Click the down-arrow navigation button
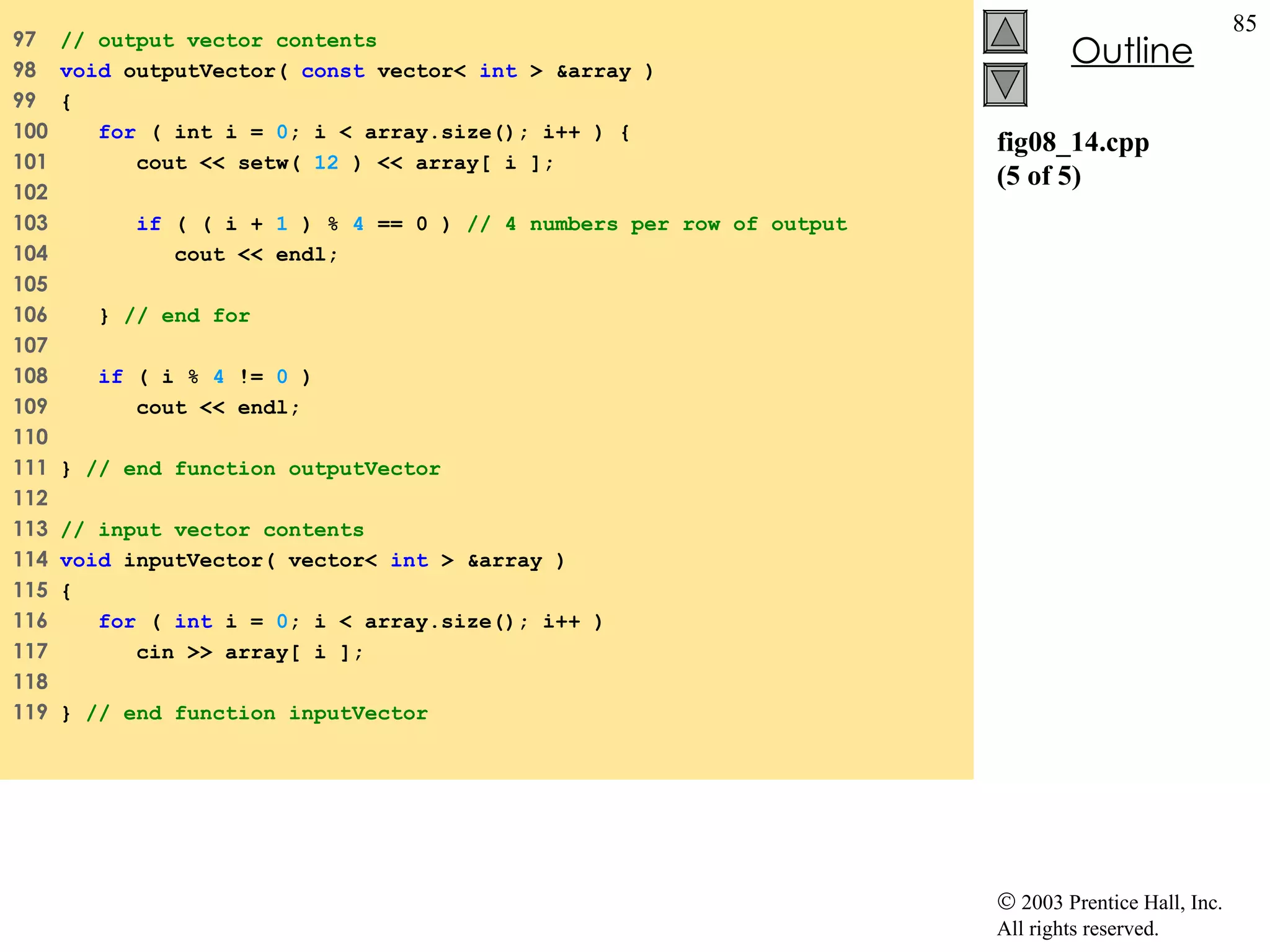The width and height of the screenshot is (1270, 952). (1005, 84)
